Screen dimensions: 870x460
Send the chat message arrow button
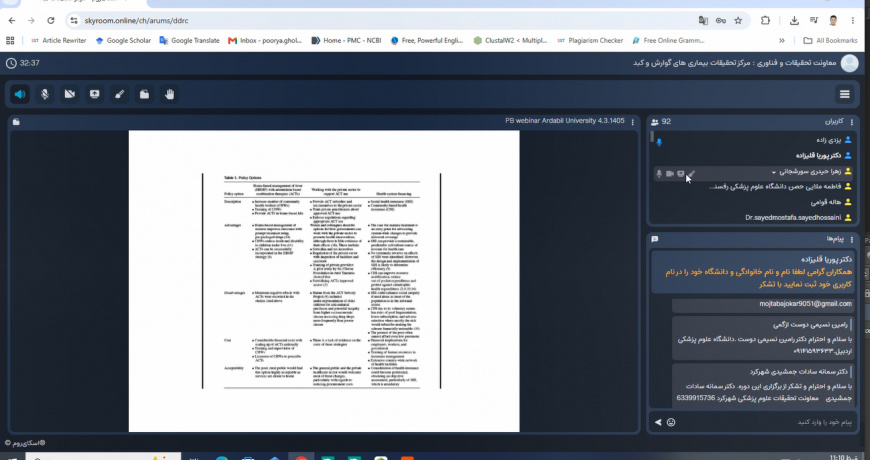[x=658, y=422]
